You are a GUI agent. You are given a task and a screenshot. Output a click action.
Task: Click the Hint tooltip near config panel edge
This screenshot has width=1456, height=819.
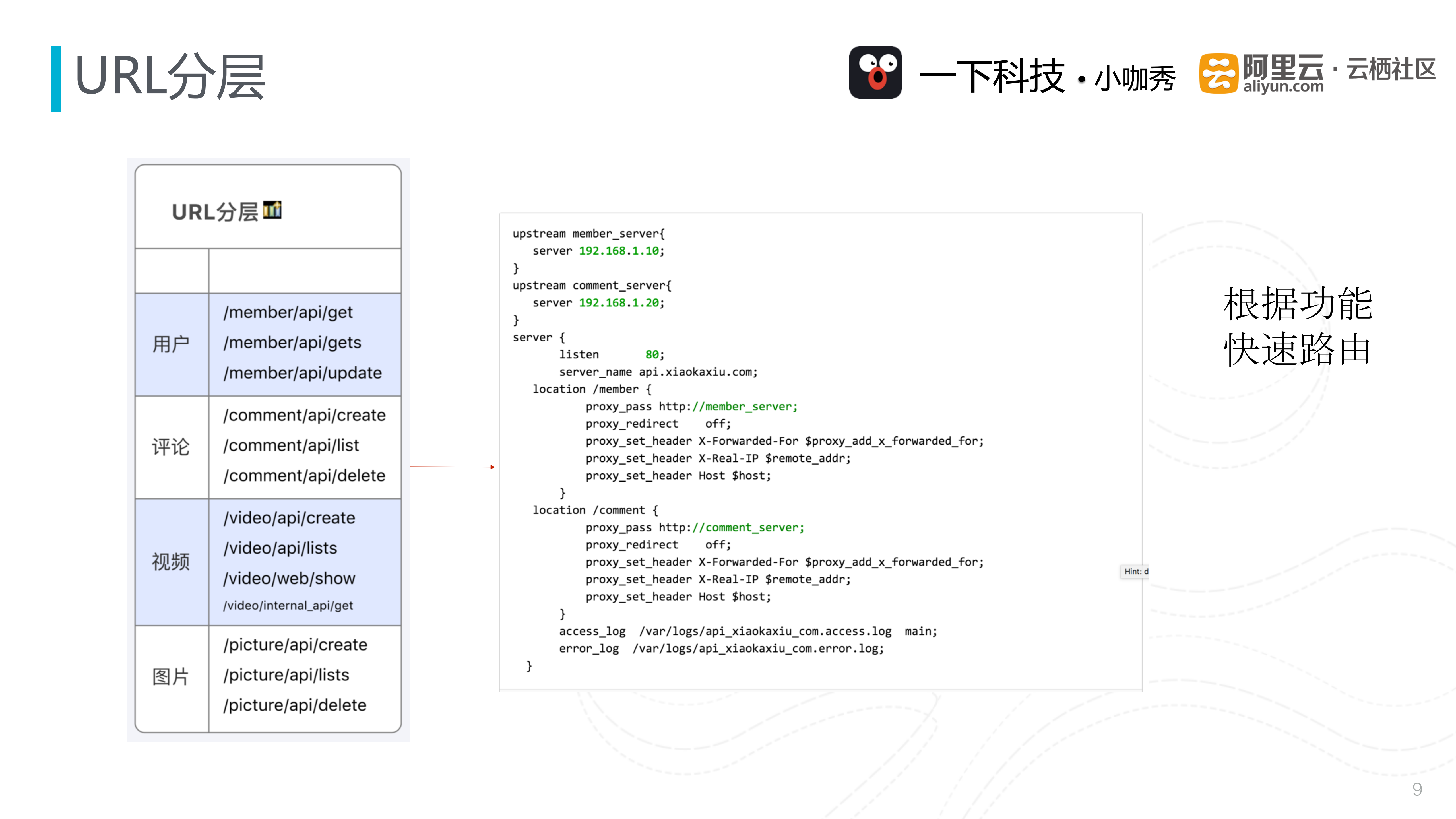[x=1135, y=572]
